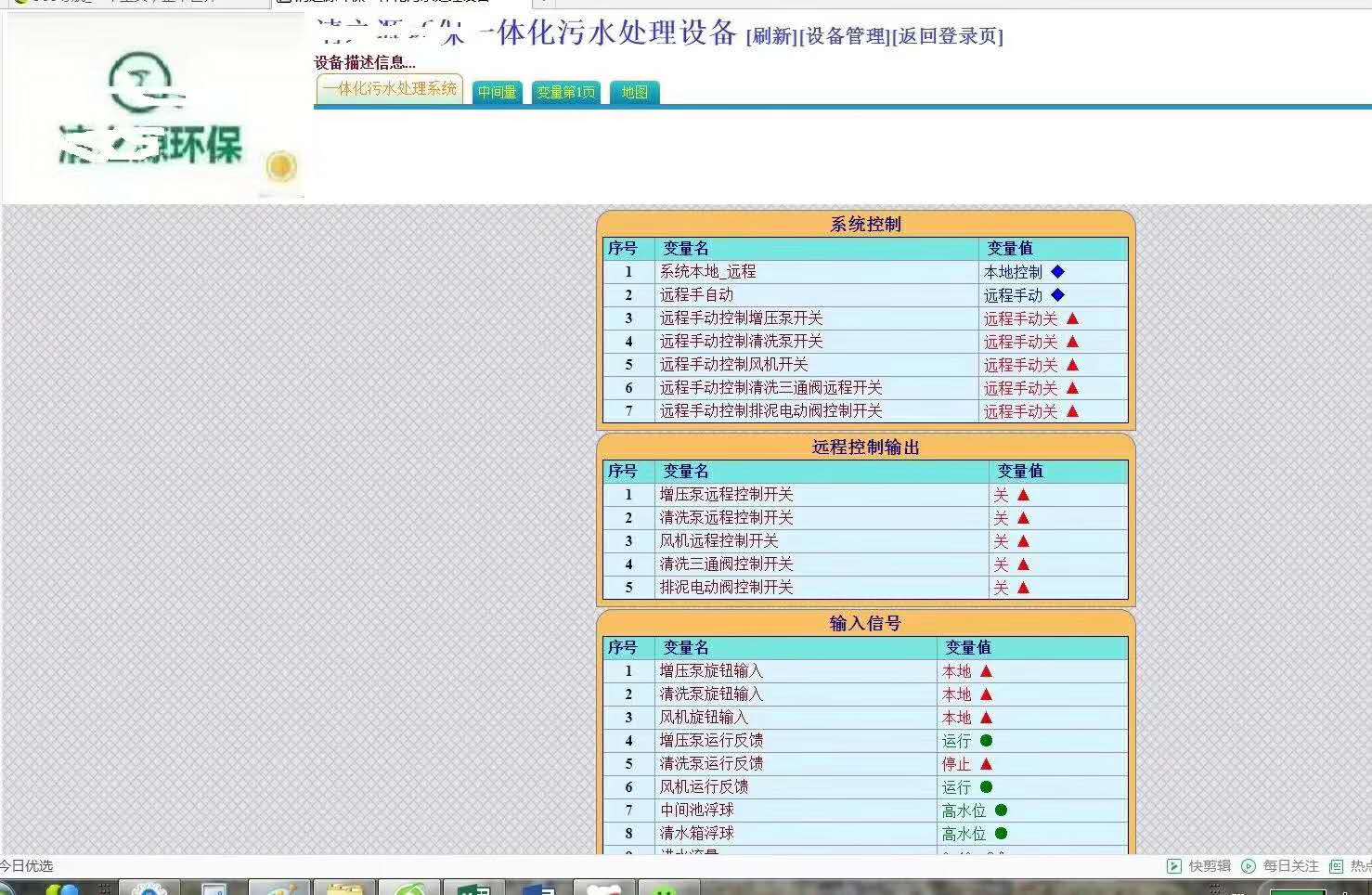Click red triangle in 远程手动控制增压泵开关 row

1072,318
